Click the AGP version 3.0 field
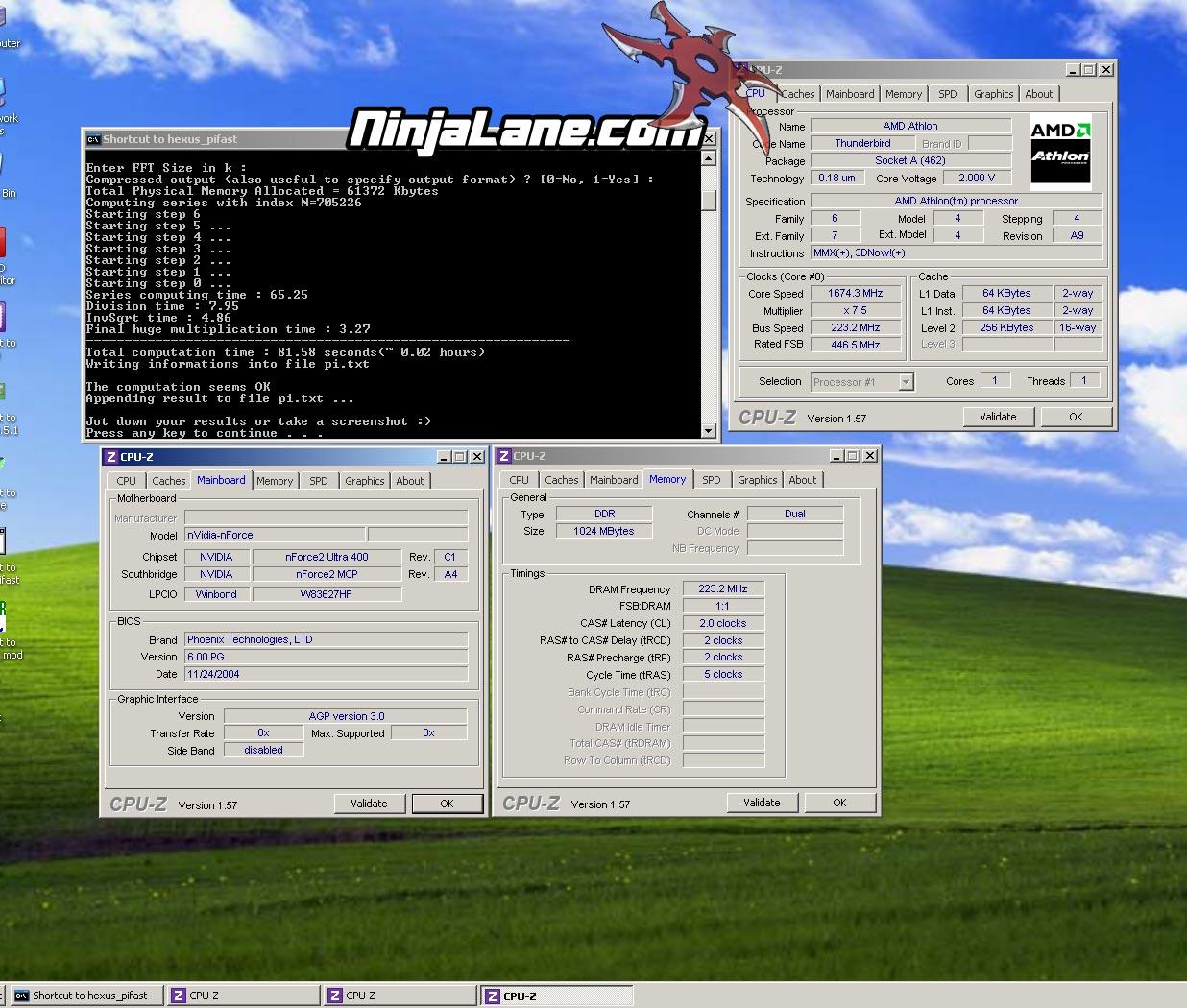Image resolution: width=1187 pixels, height=1008 pixels. click(346, 716)
